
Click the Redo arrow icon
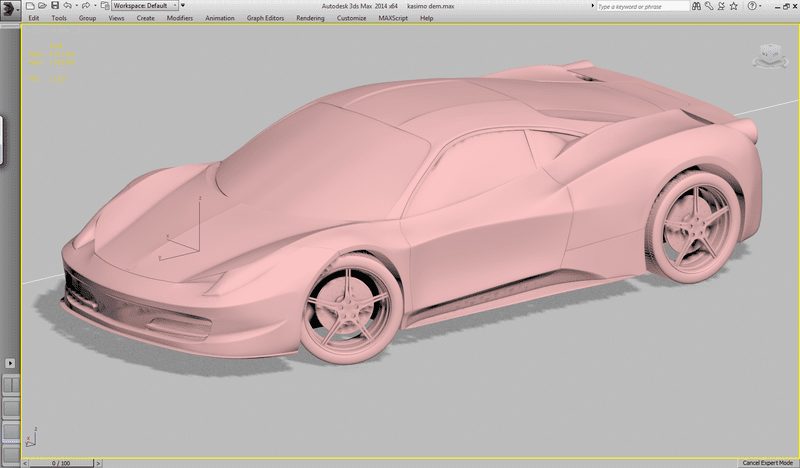click(x=85, y=6)
